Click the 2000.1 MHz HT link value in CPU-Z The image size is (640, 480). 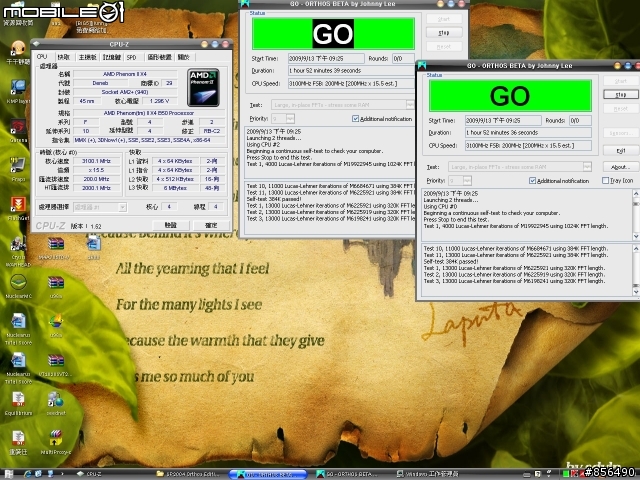(x=96, y=188)
